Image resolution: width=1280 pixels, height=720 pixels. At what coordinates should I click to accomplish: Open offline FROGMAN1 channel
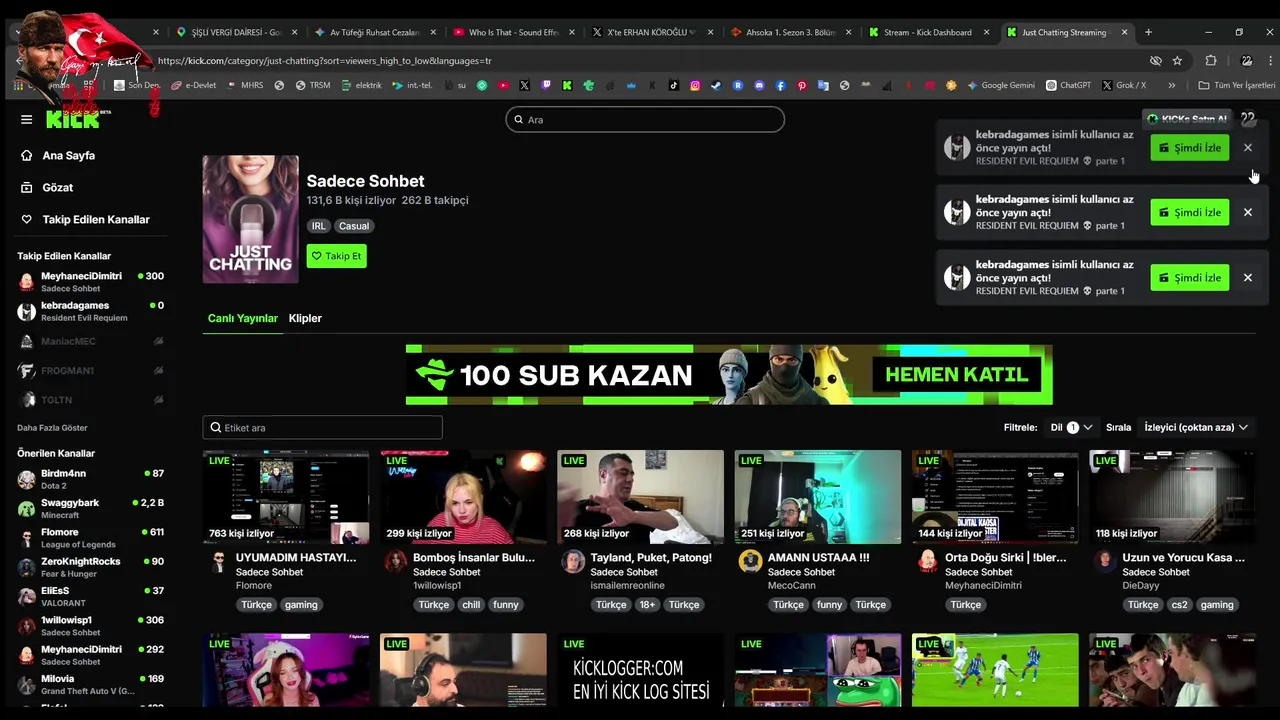tap(90, 371)
